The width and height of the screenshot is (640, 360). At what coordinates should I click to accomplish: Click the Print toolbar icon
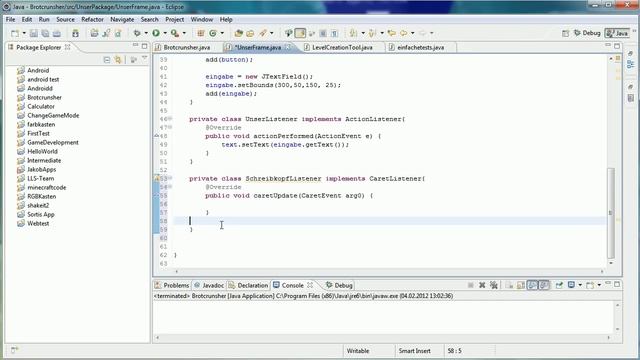click(57, 33)
